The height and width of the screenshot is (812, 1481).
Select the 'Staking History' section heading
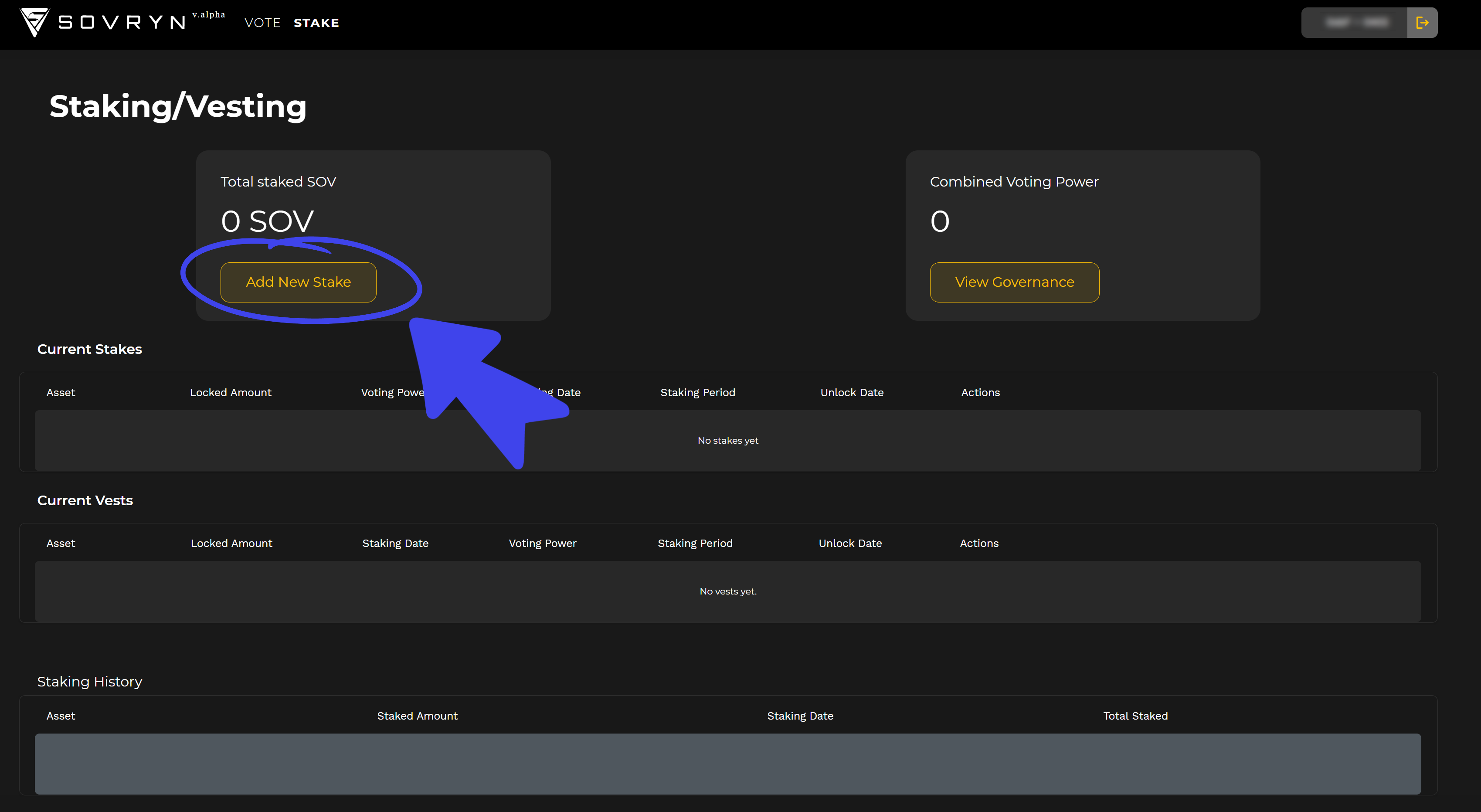click(x=90, y=681)
